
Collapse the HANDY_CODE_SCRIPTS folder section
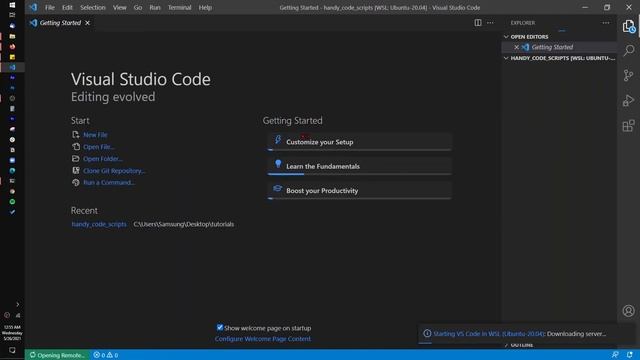coord(506,58)
